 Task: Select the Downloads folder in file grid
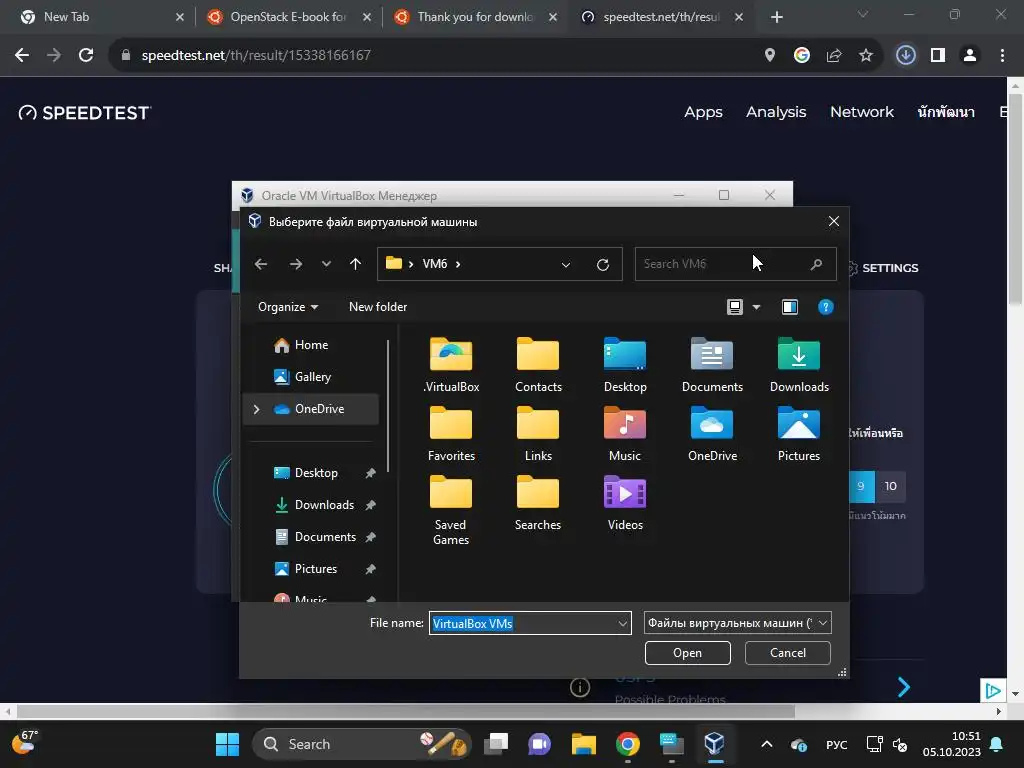(799, 364)
